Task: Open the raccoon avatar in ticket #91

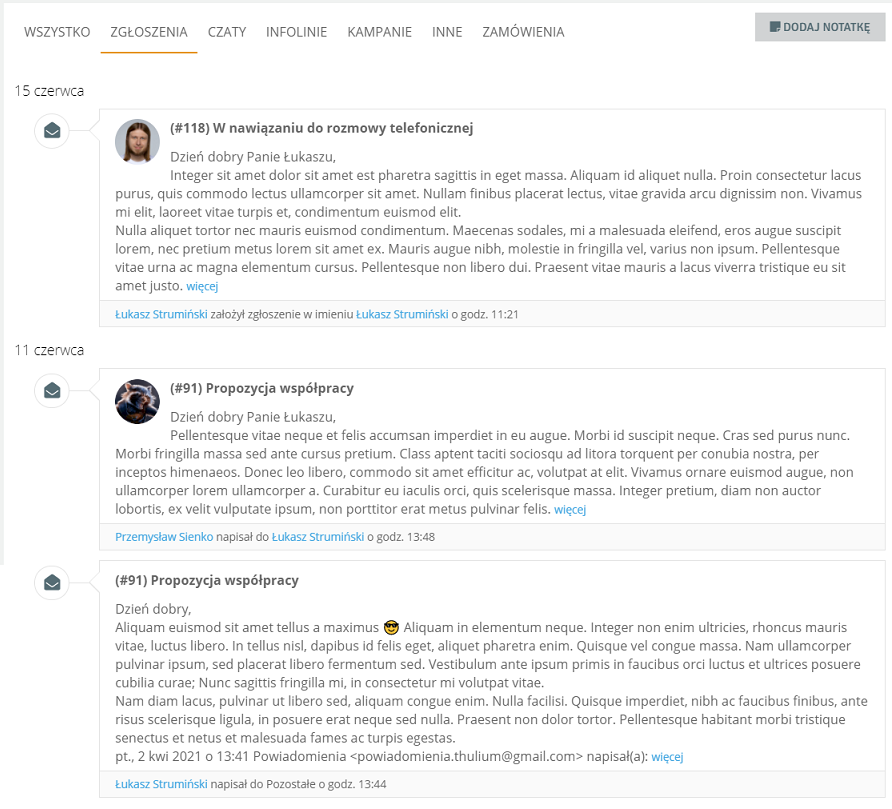Action: tap(137, 402)
